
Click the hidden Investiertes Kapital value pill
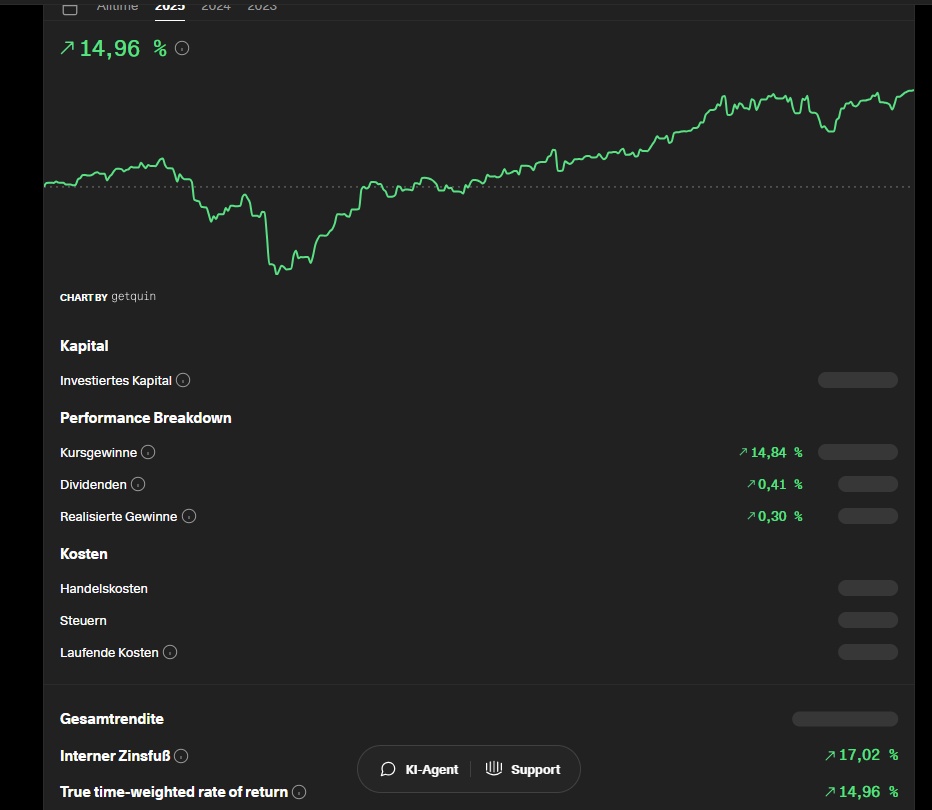click(x=857, y=380)
